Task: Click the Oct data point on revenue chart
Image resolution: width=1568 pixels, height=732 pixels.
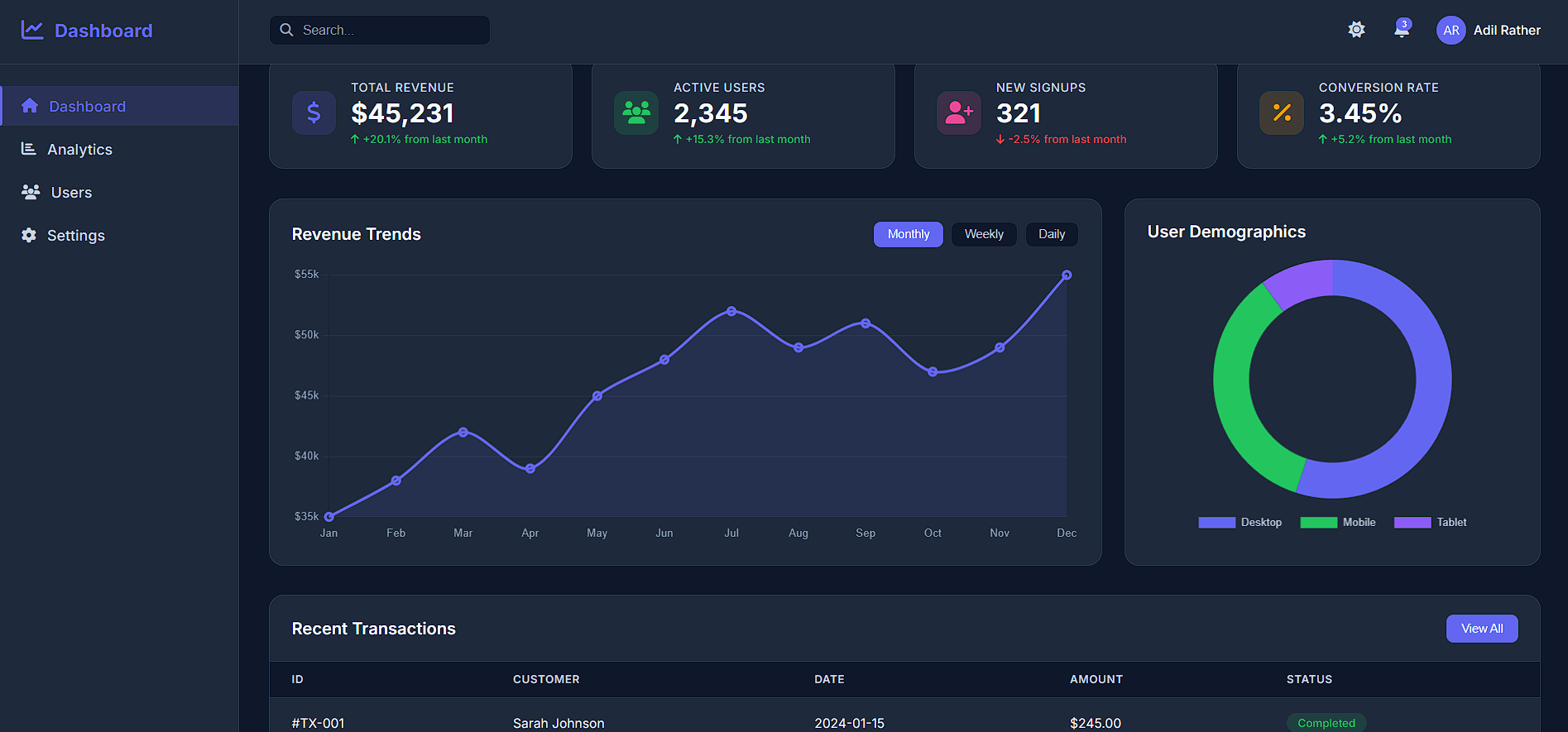Action: coord(933,371)
